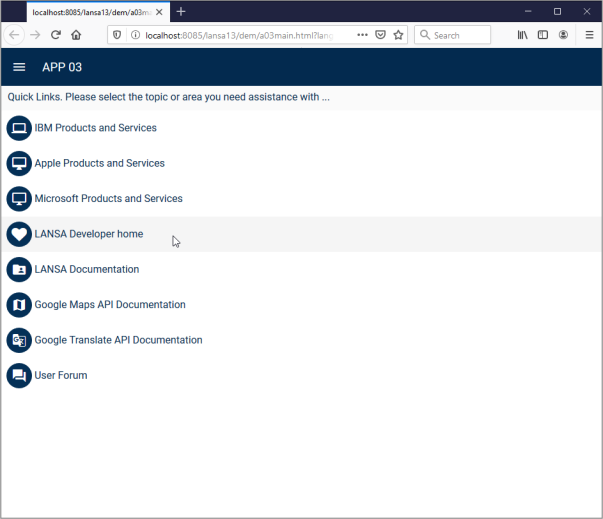Open the Library panel icon

click(522, 35)
